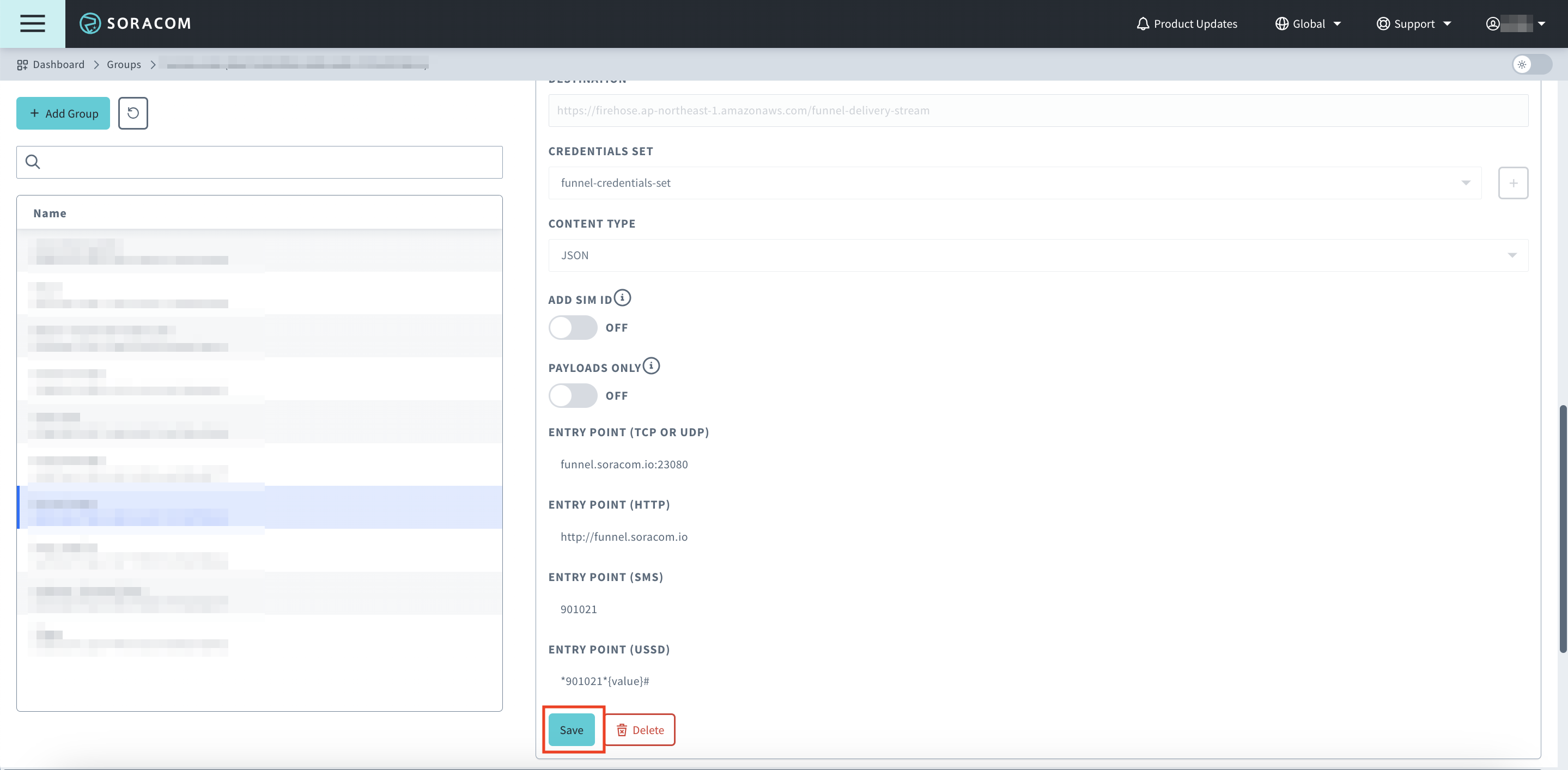Viewport: 1568px width, 770px height.
Task: Toggle the light/dark theme switch
Action: pyautogui.click(x=1531, y=64)
